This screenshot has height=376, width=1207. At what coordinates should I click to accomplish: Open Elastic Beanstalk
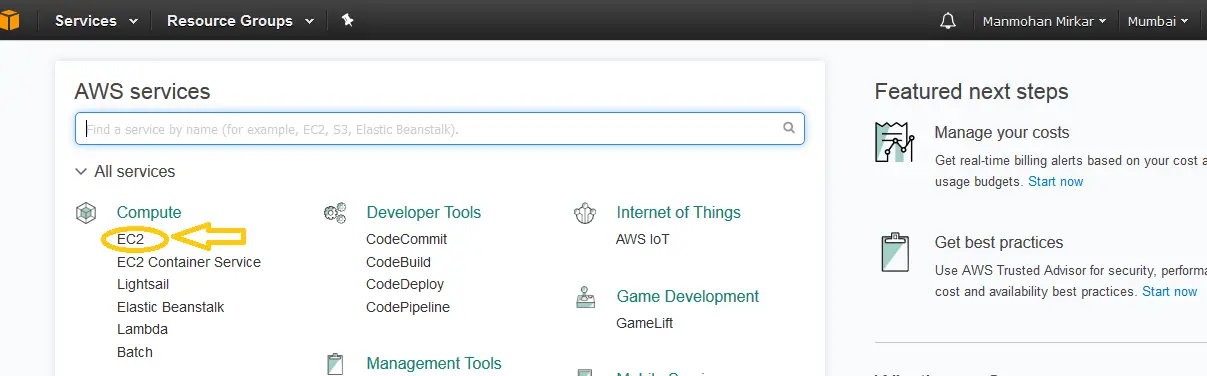[171, 307]
